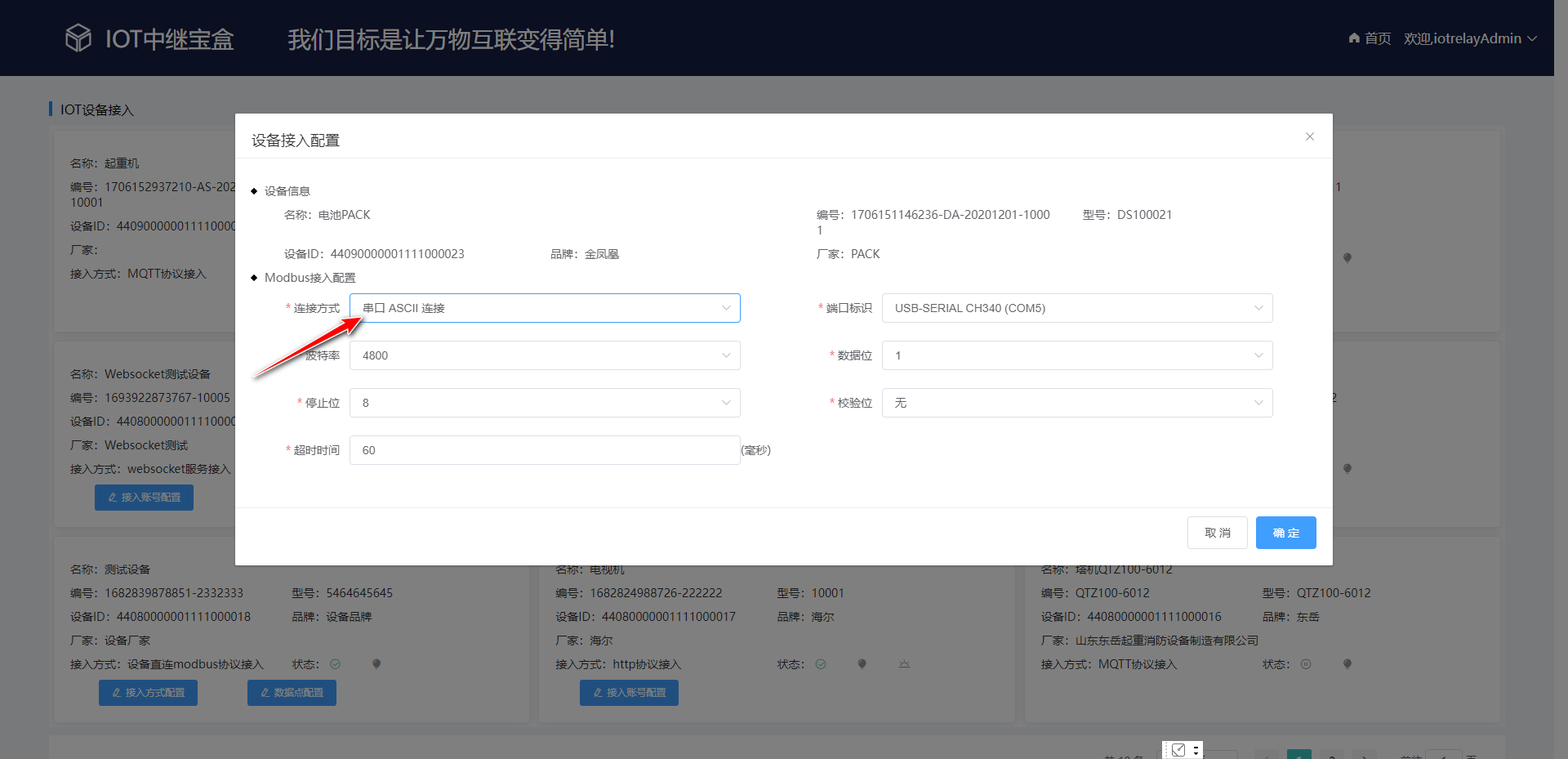Close the 设备接入配置 dialog with the × icon
1568x759 pixels.
(1309, 136)
